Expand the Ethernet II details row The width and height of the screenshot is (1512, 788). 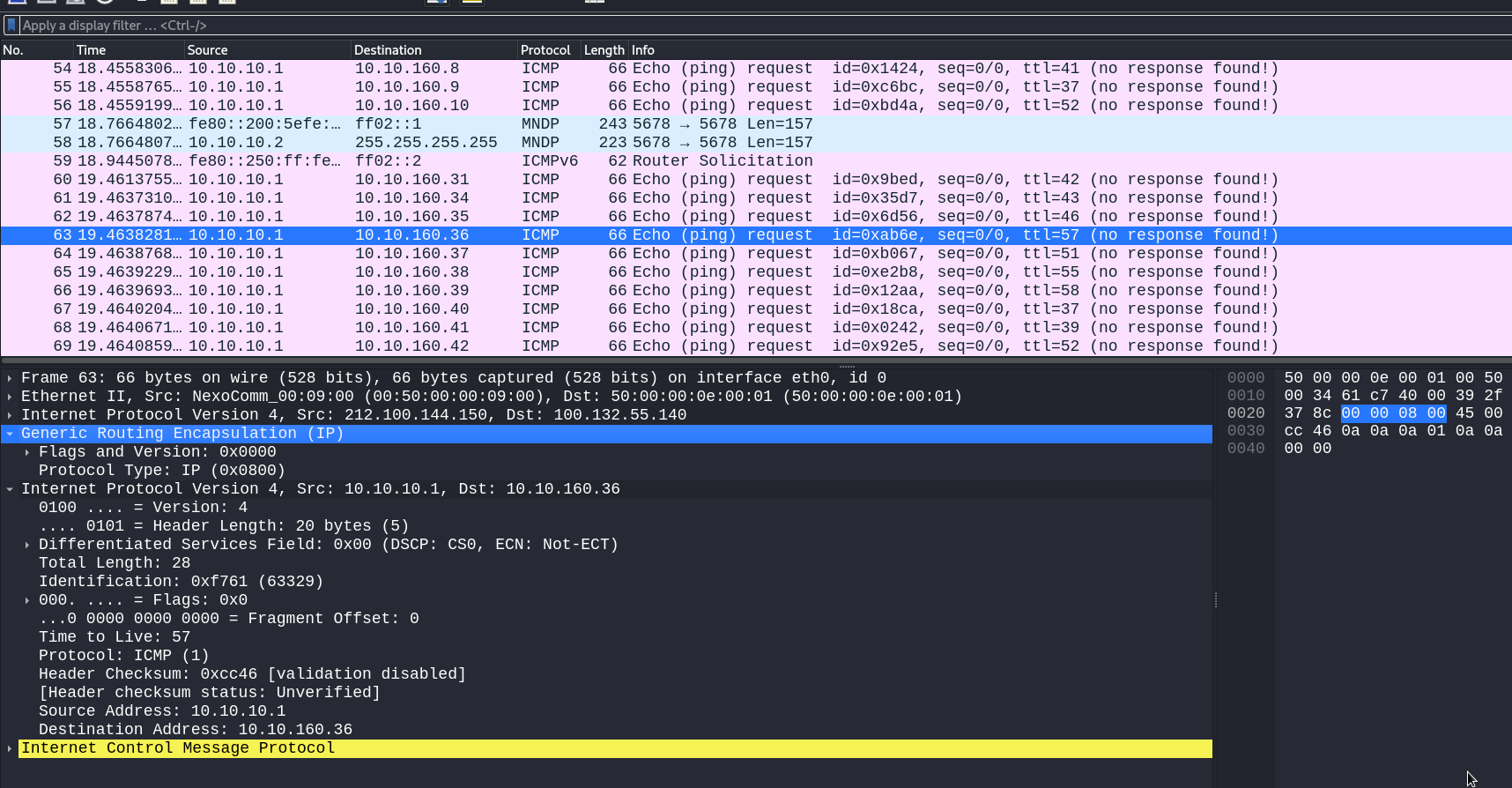click(10, 397)
